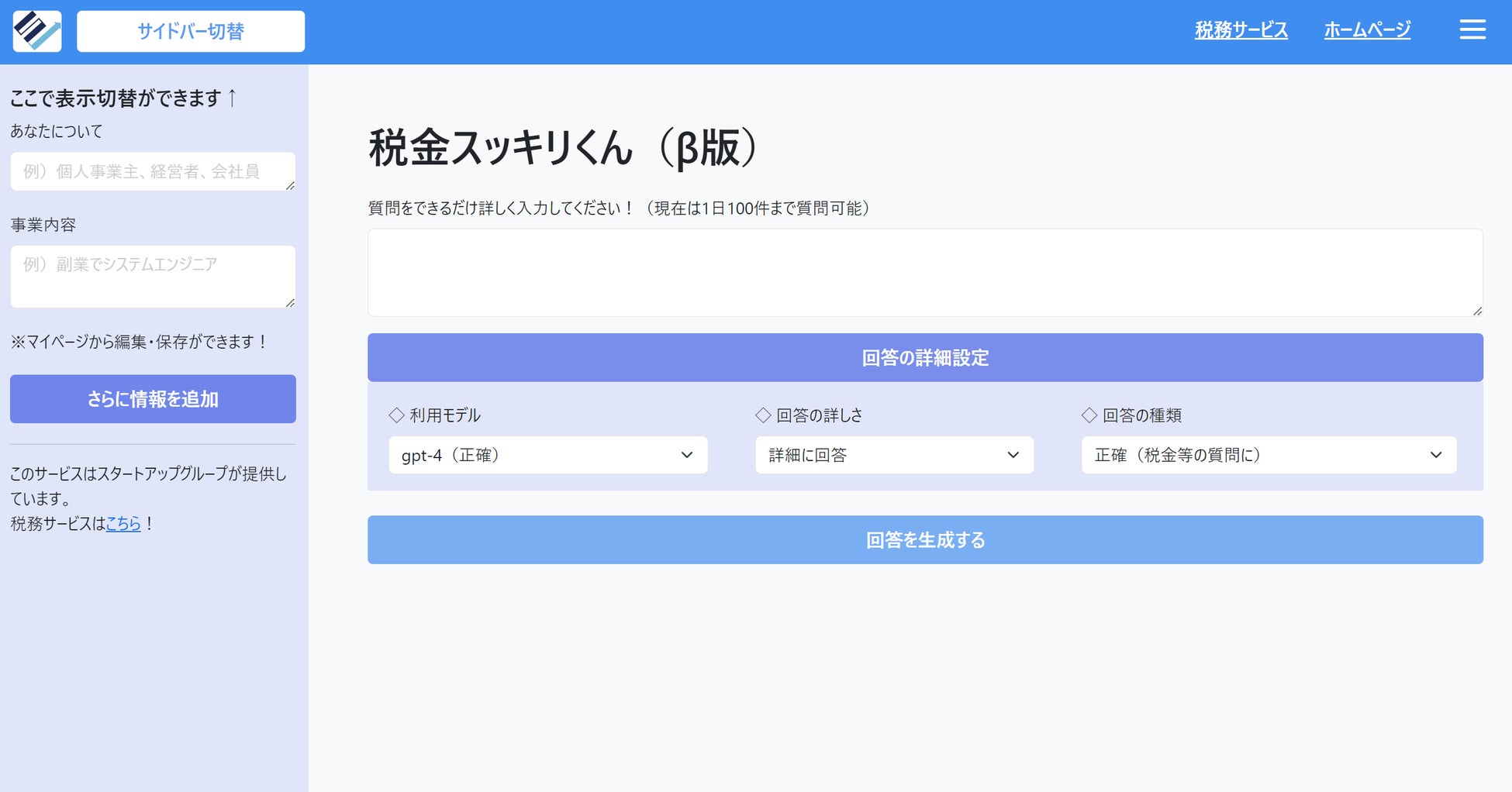Click resize handle of 事業内容 field

290,302
